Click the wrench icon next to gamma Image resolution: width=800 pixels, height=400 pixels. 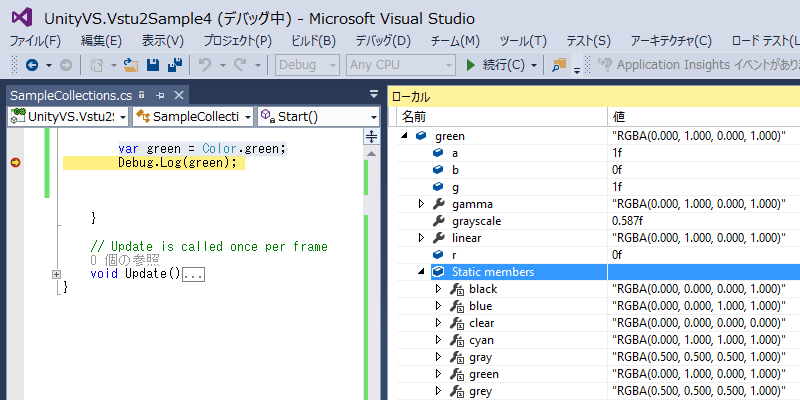tap(438, 204)
